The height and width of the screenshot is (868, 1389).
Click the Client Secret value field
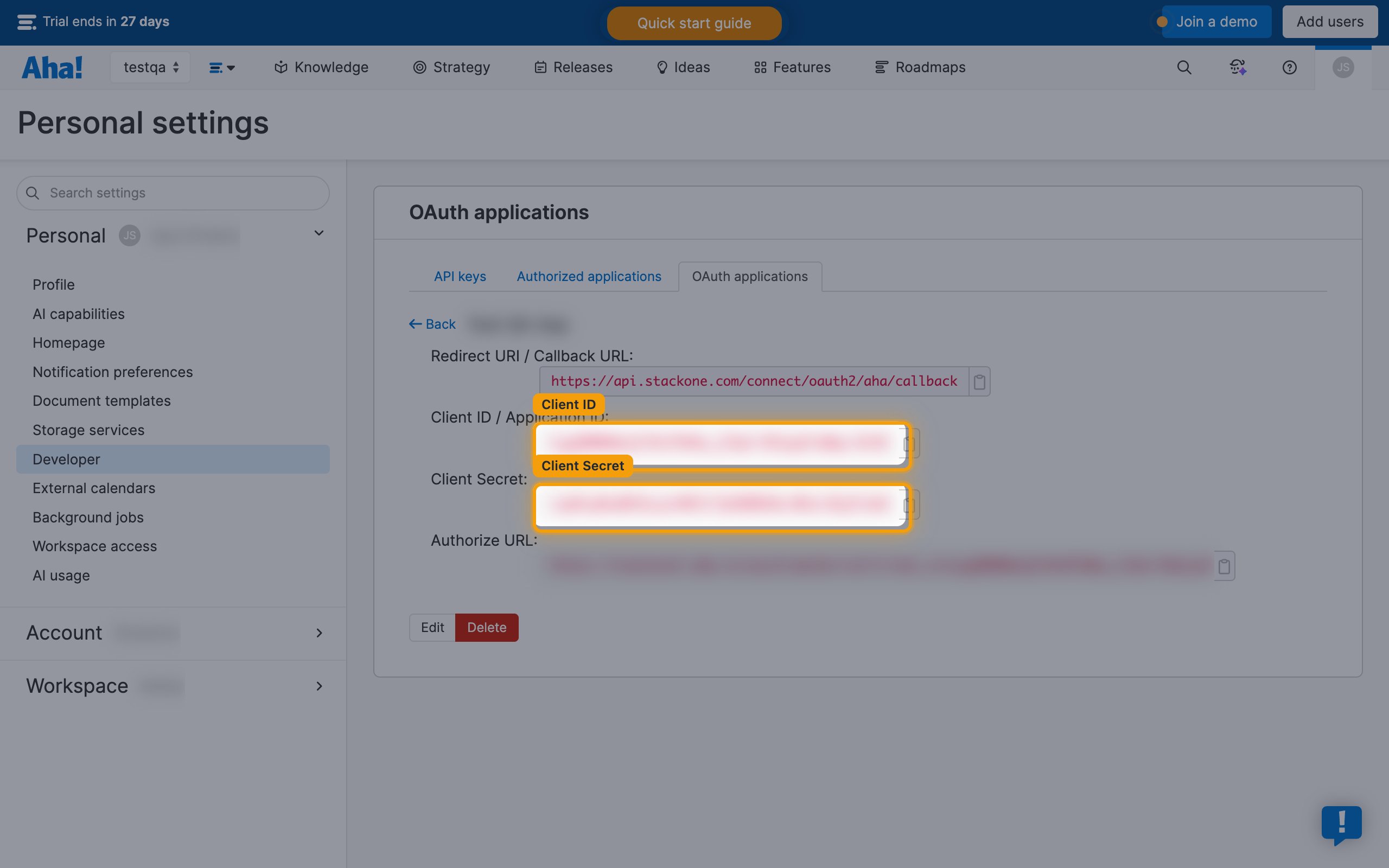click(x=721, y=505)
